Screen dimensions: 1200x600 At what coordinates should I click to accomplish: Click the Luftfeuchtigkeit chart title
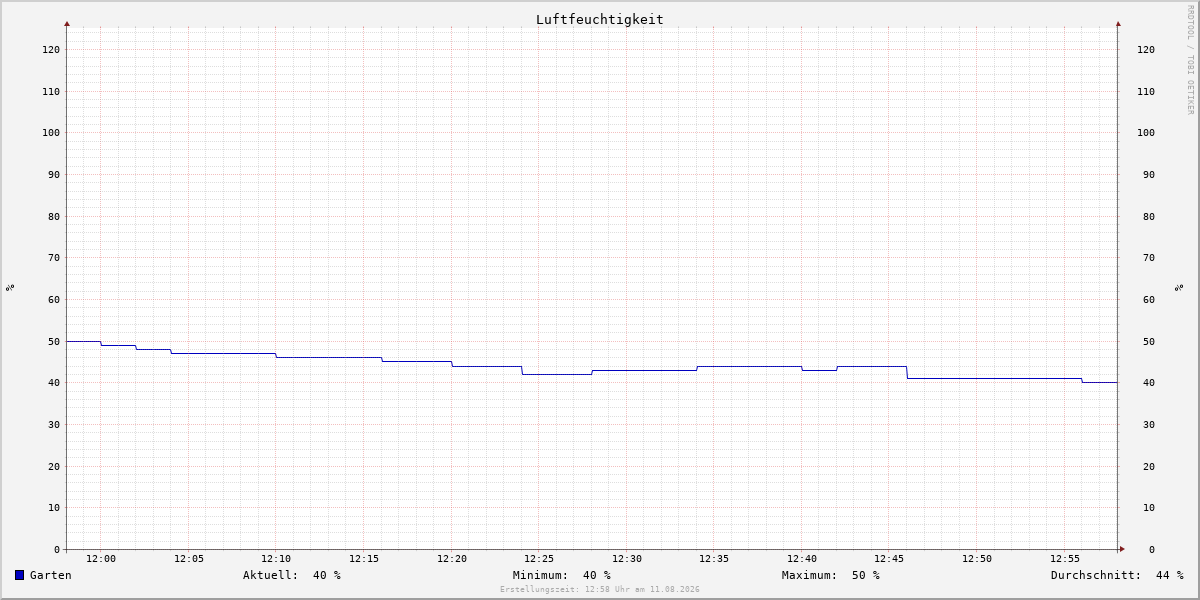click(x=599, y=19)
